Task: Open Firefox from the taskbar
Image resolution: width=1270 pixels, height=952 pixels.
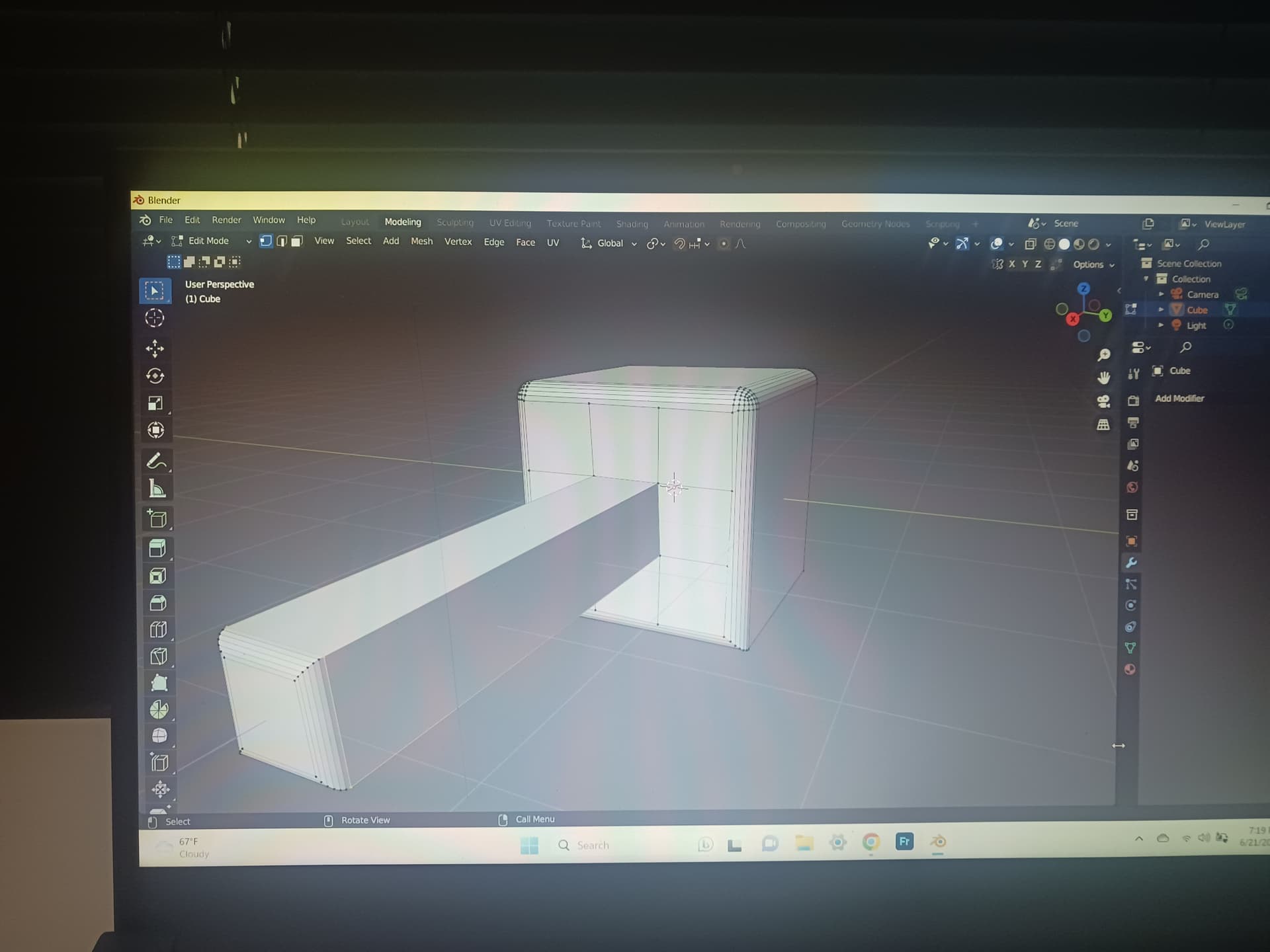Action: click(904, 841)
